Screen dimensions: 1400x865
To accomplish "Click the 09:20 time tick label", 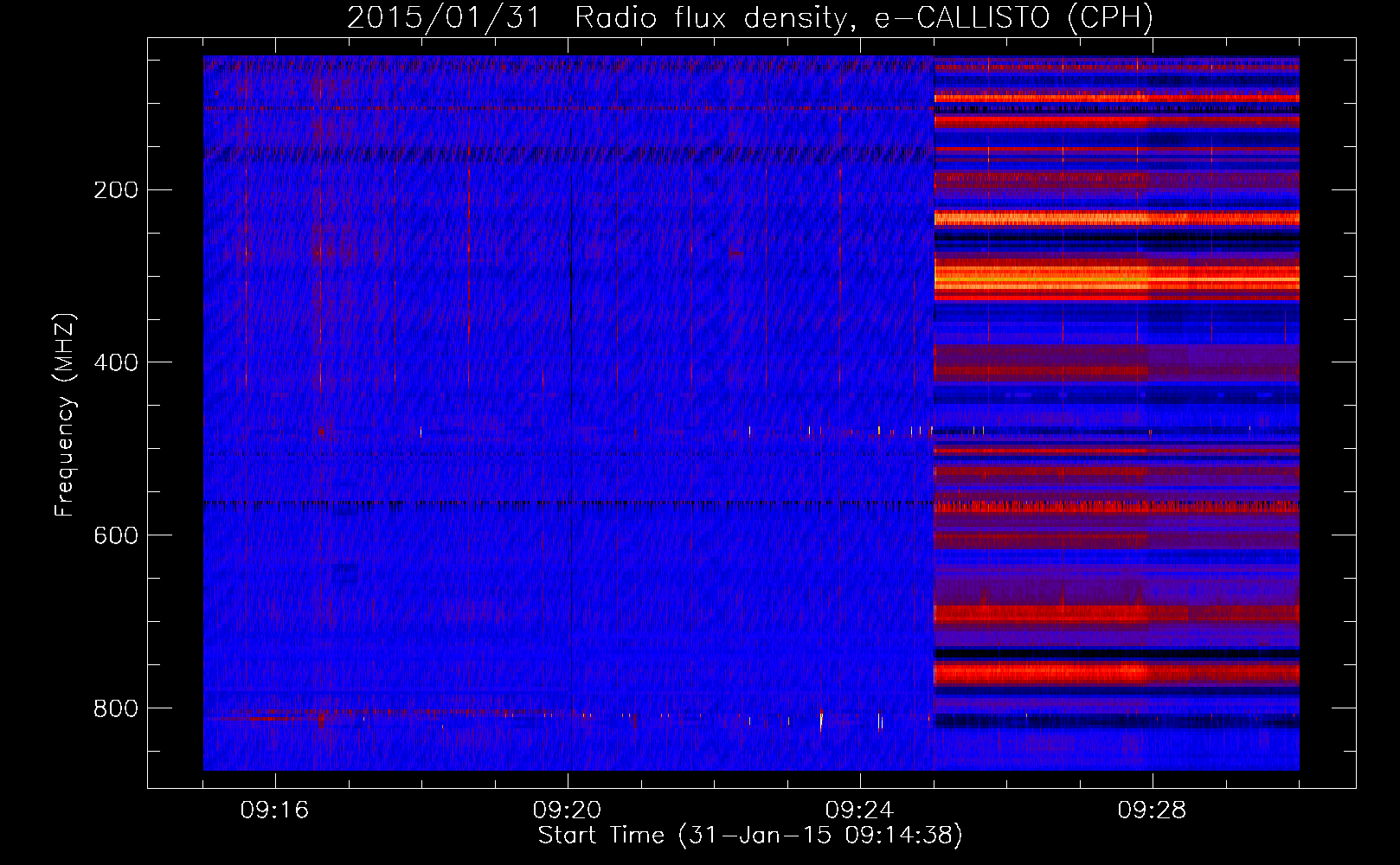I will click(568, 811).
